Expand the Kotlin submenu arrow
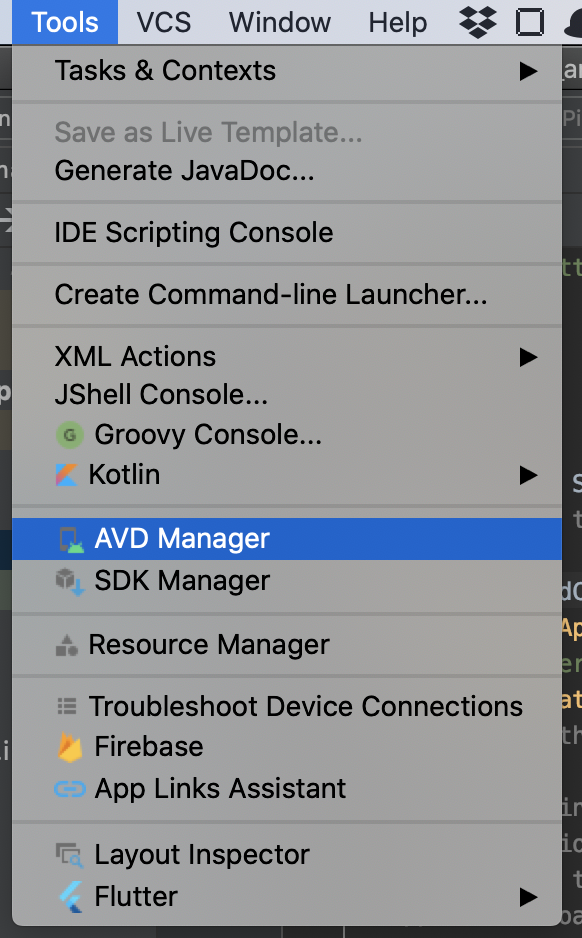Viewport: 582px width, 938px height. tap(528, 476)
